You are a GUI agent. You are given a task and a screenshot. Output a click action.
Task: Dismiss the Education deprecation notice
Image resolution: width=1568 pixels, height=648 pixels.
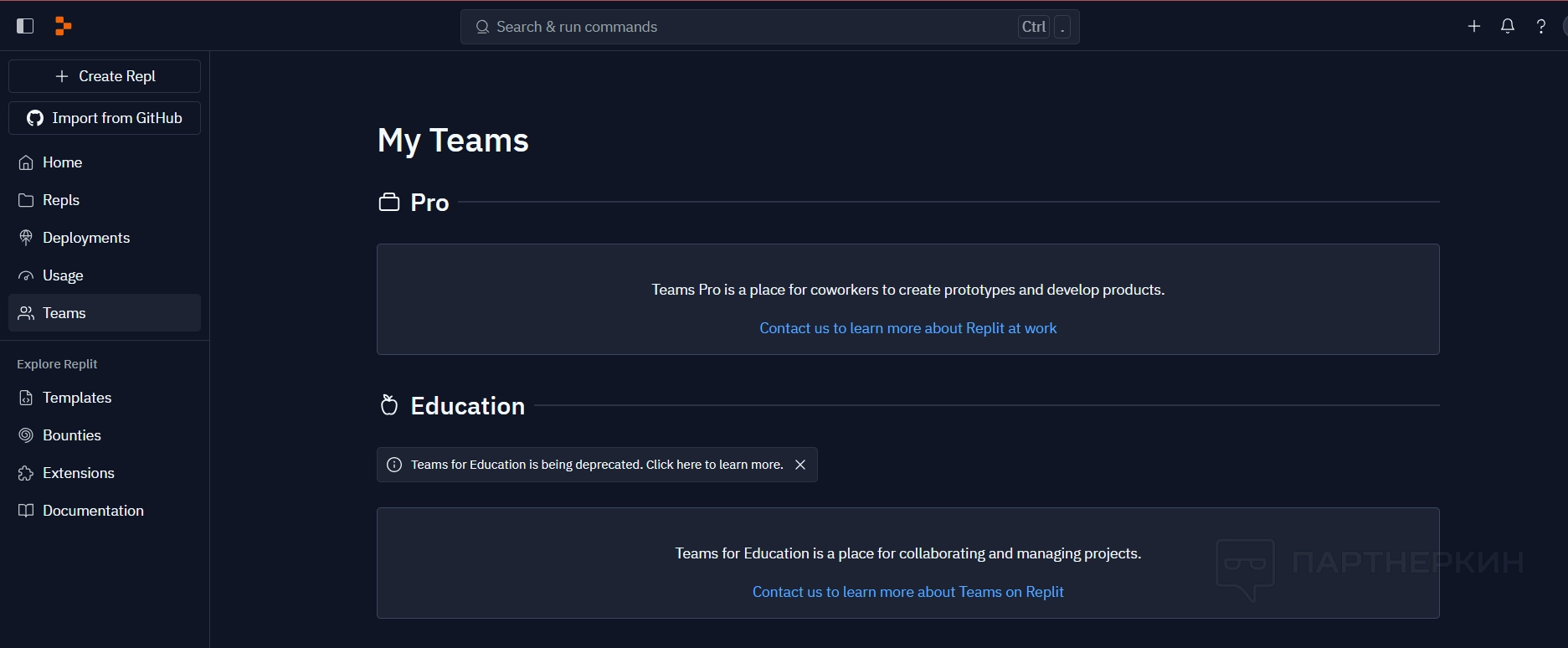coord(800,465)
